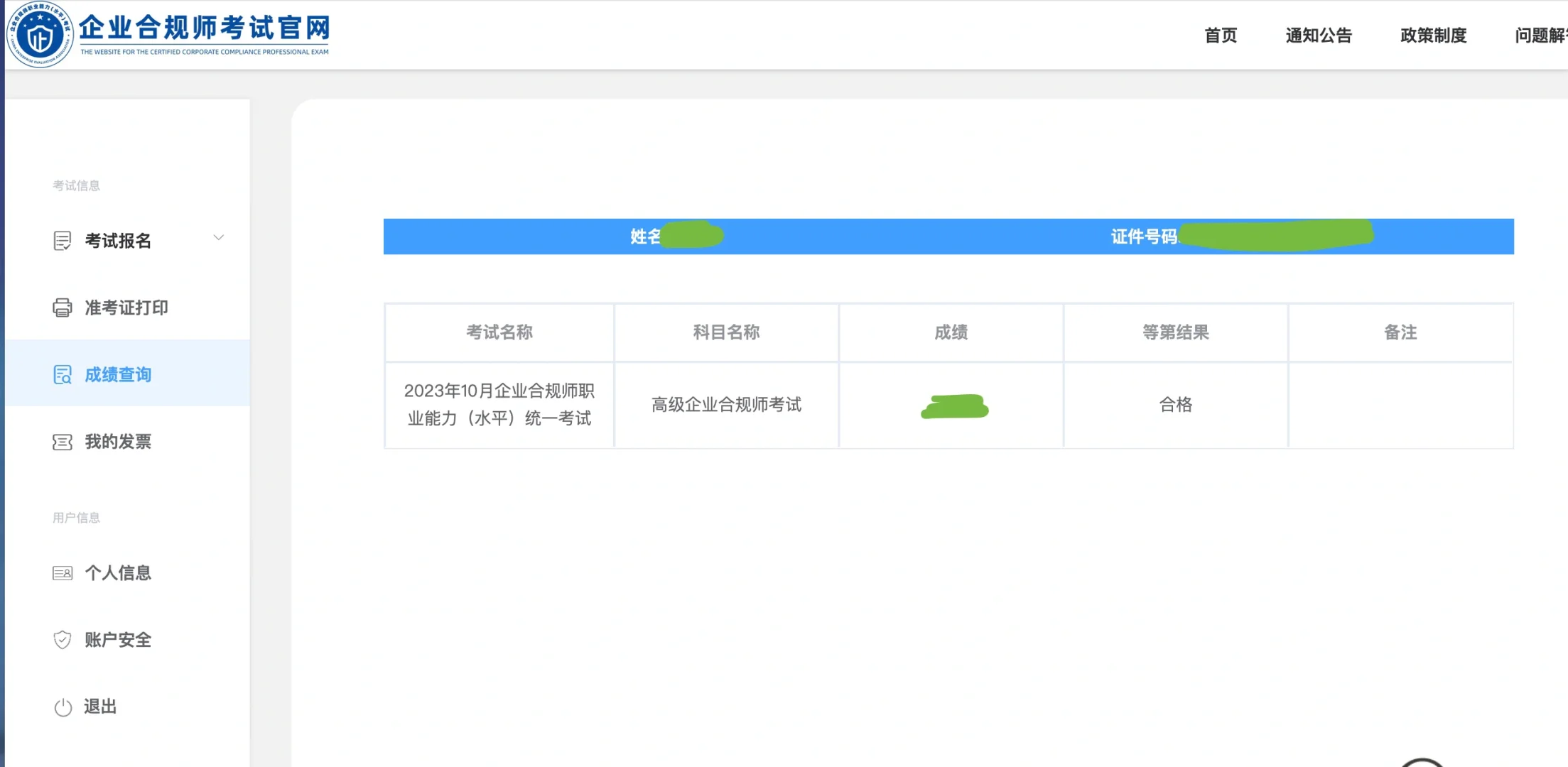Click the 我的发票 invoice icon

(x=62, y=442)
